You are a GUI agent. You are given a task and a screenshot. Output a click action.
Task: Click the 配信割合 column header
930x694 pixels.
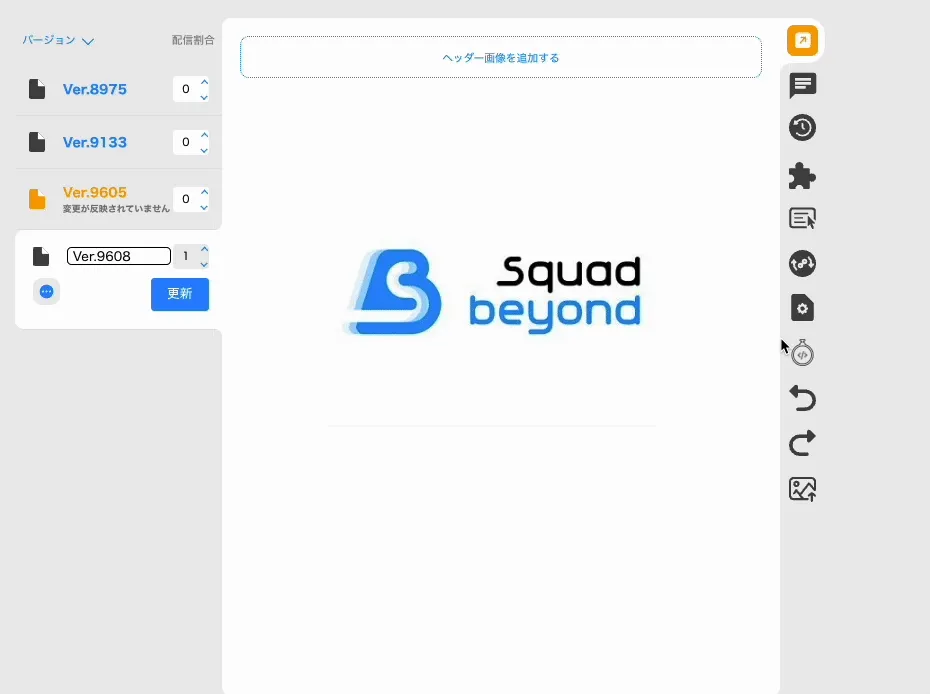point(193,40)
